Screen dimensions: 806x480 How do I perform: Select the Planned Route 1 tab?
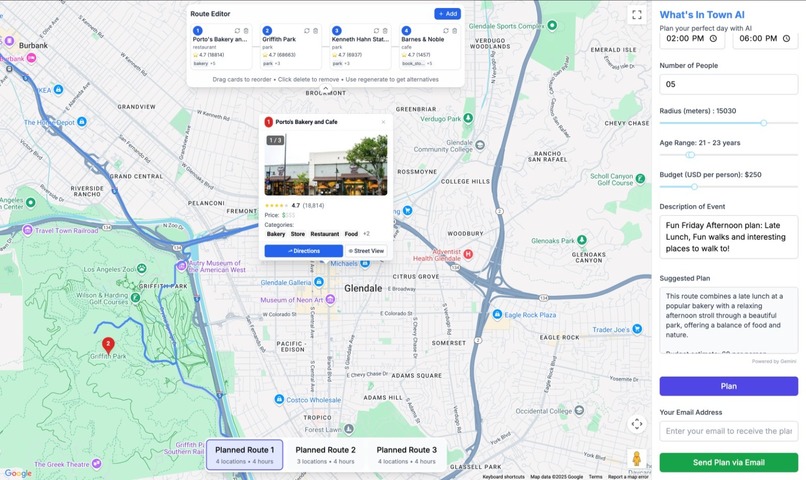pos(245,454)
